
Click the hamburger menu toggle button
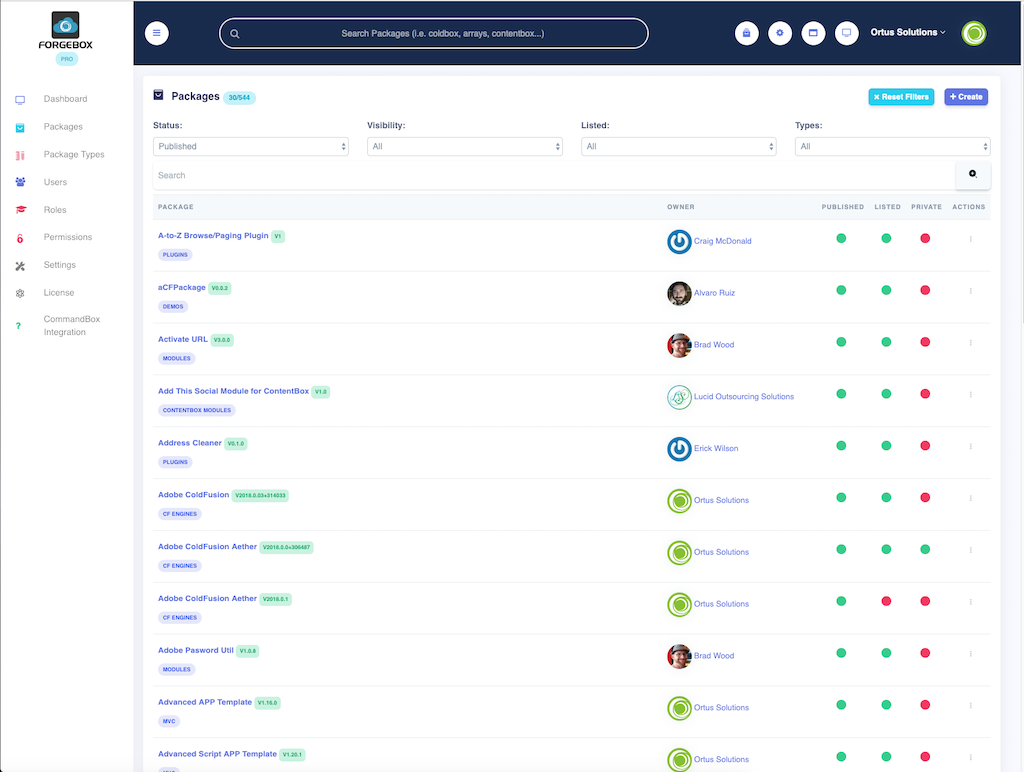pos(157,33)
